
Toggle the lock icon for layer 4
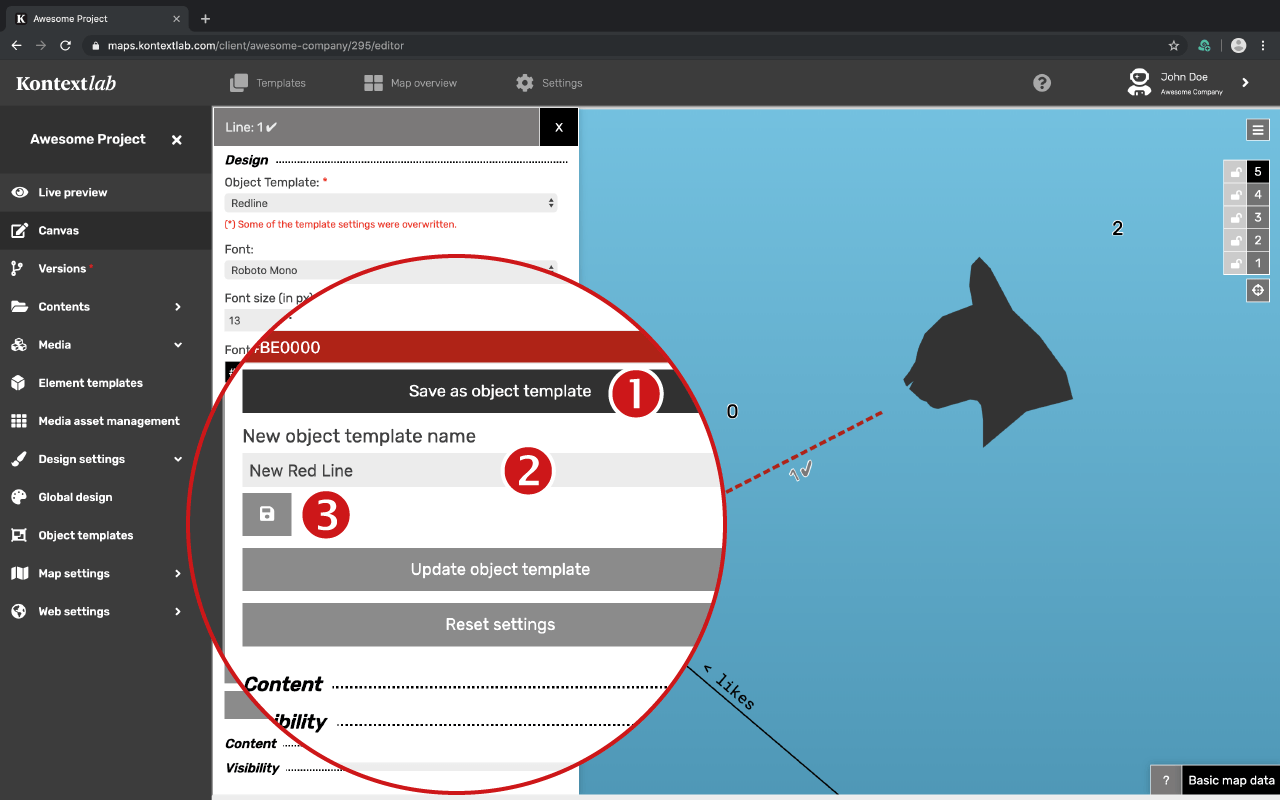click(1236, 195)
